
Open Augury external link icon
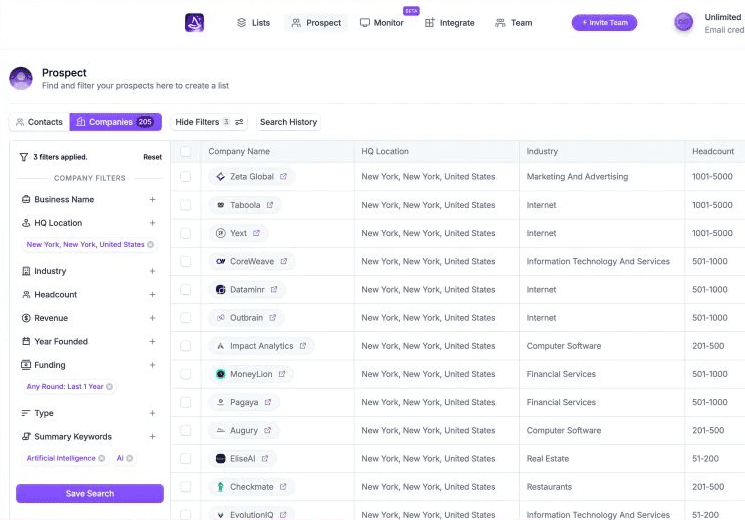tap(267, 430)
